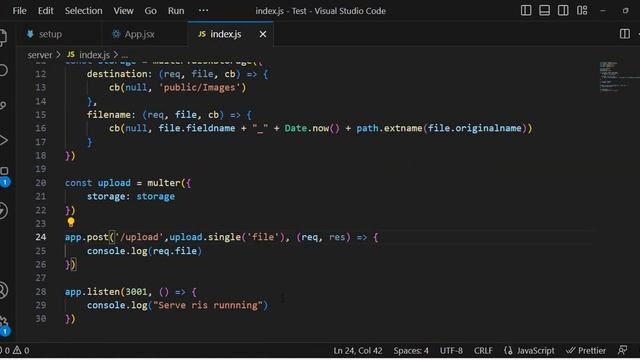Open Manage gear icon
The height and width of the screenshot is (360, 640).
4,325
